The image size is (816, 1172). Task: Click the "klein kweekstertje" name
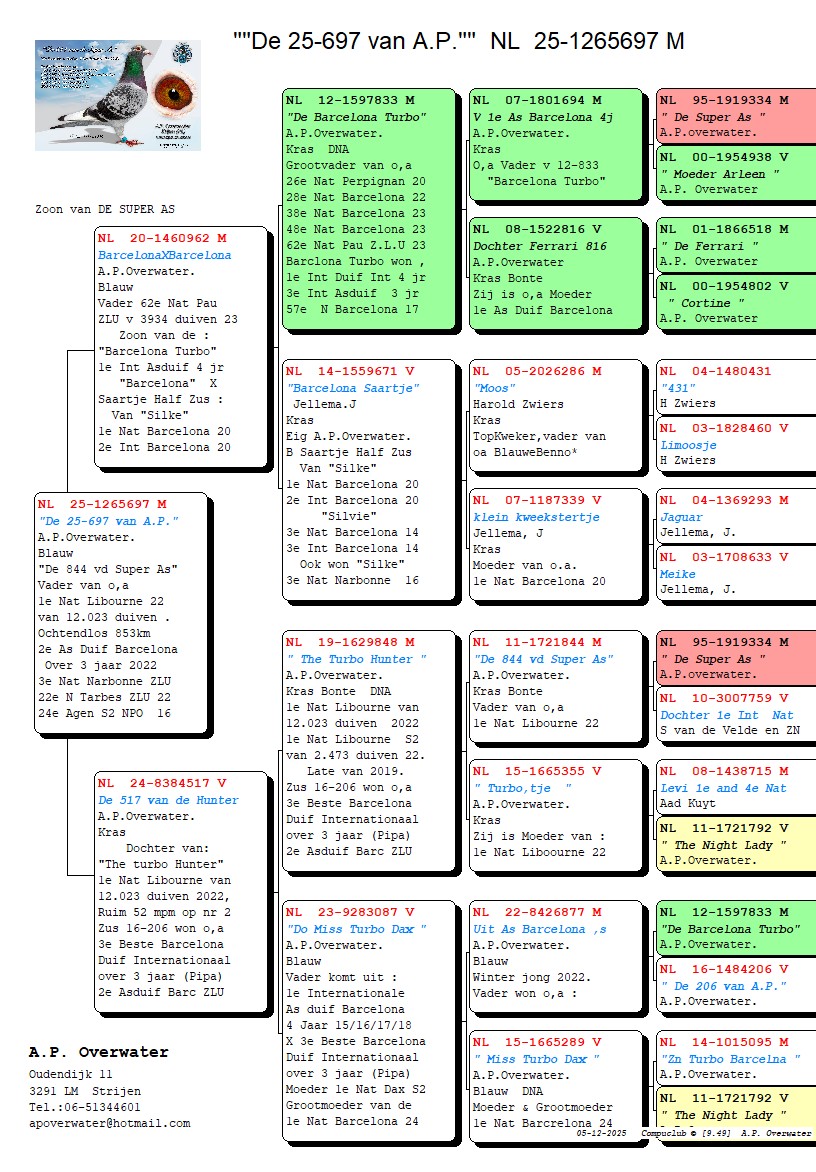click(x=536, y=517)
